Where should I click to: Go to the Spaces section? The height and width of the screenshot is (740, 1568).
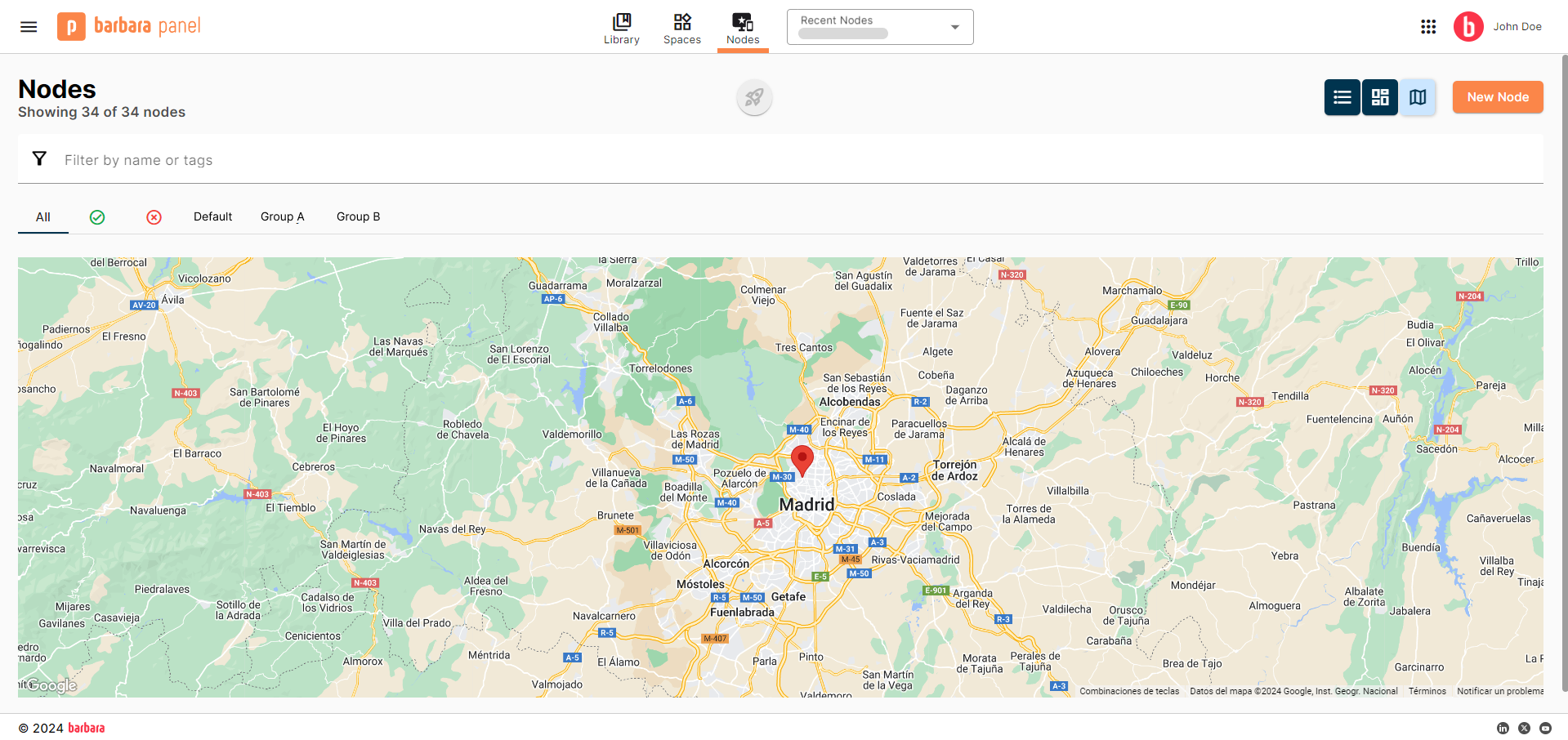coord(681,28)
